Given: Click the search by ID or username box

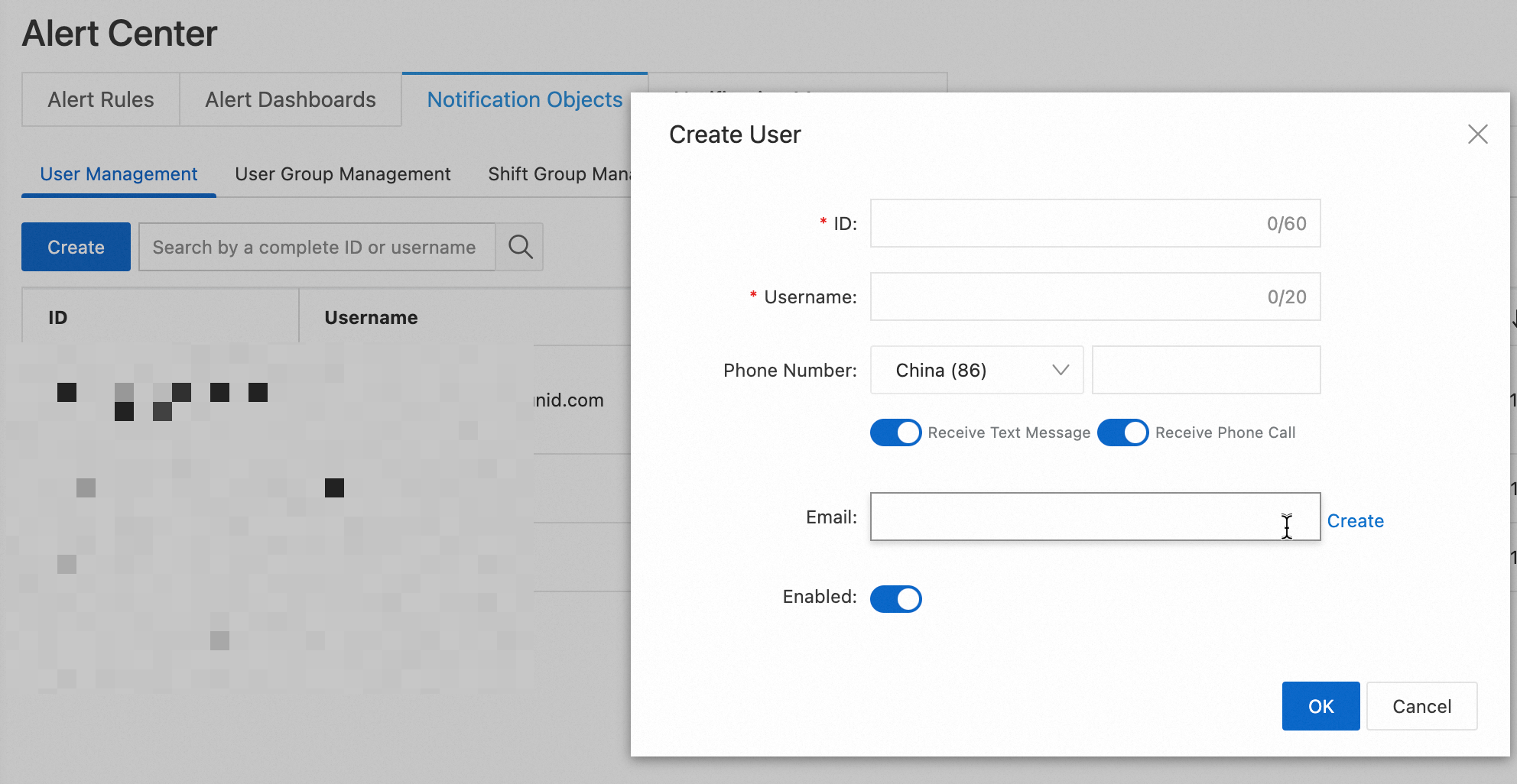Looking at the screenshot, I should point(317,247).
